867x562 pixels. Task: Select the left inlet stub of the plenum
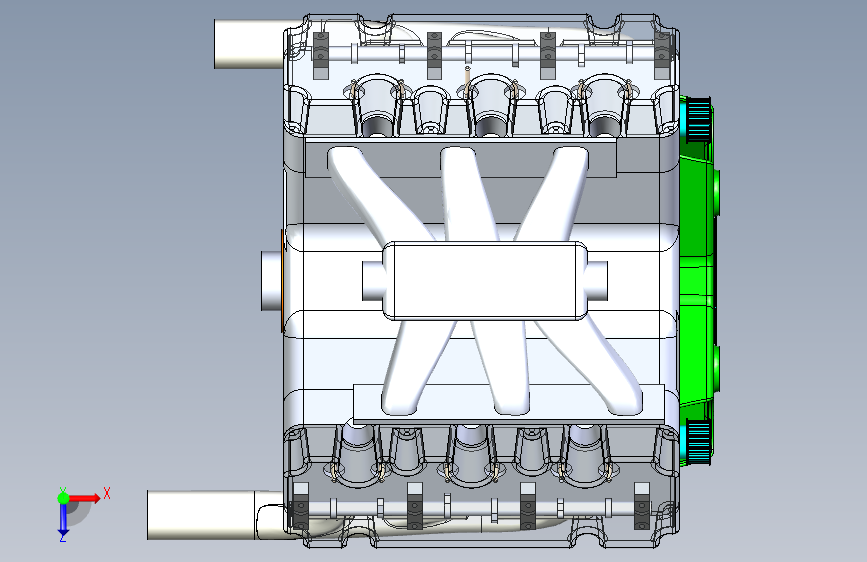[x=372, y=280]
